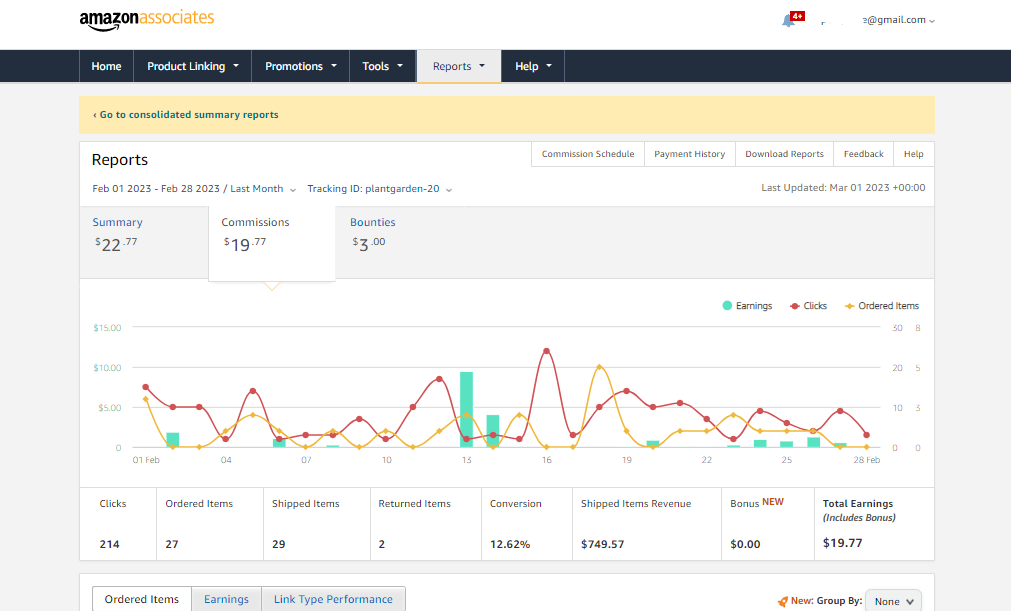Click the red 4+ notification badge
The image size is (1011, 611).
tap(798, 16)
